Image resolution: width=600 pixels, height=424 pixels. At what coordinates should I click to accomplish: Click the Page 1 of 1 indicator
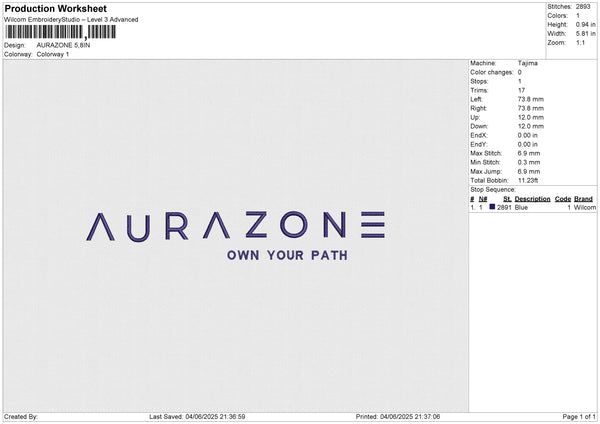[x=579, y=416]
